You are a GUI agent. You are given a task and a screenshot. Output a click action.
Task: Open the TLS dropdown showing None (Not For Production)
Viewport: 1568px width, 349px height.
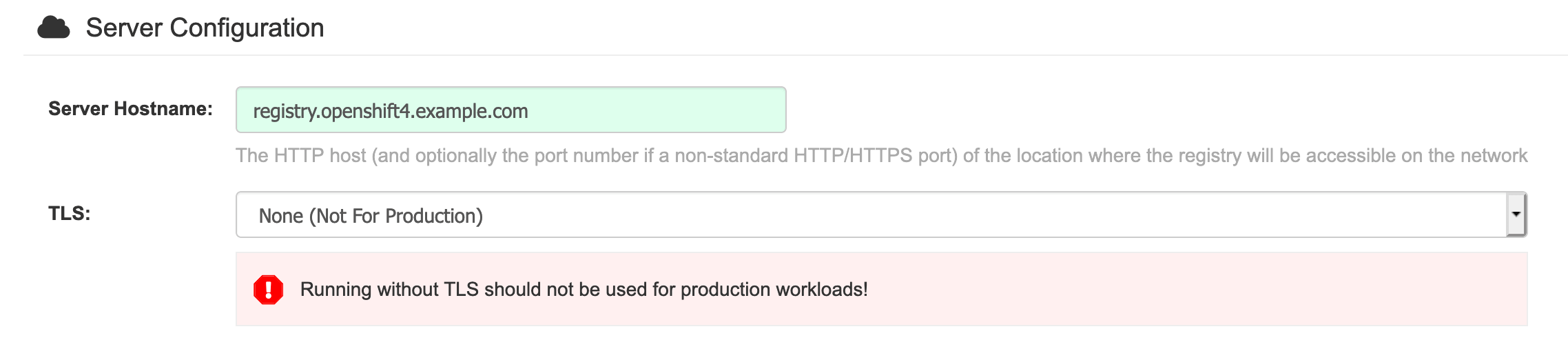click(x=881, y=215)
